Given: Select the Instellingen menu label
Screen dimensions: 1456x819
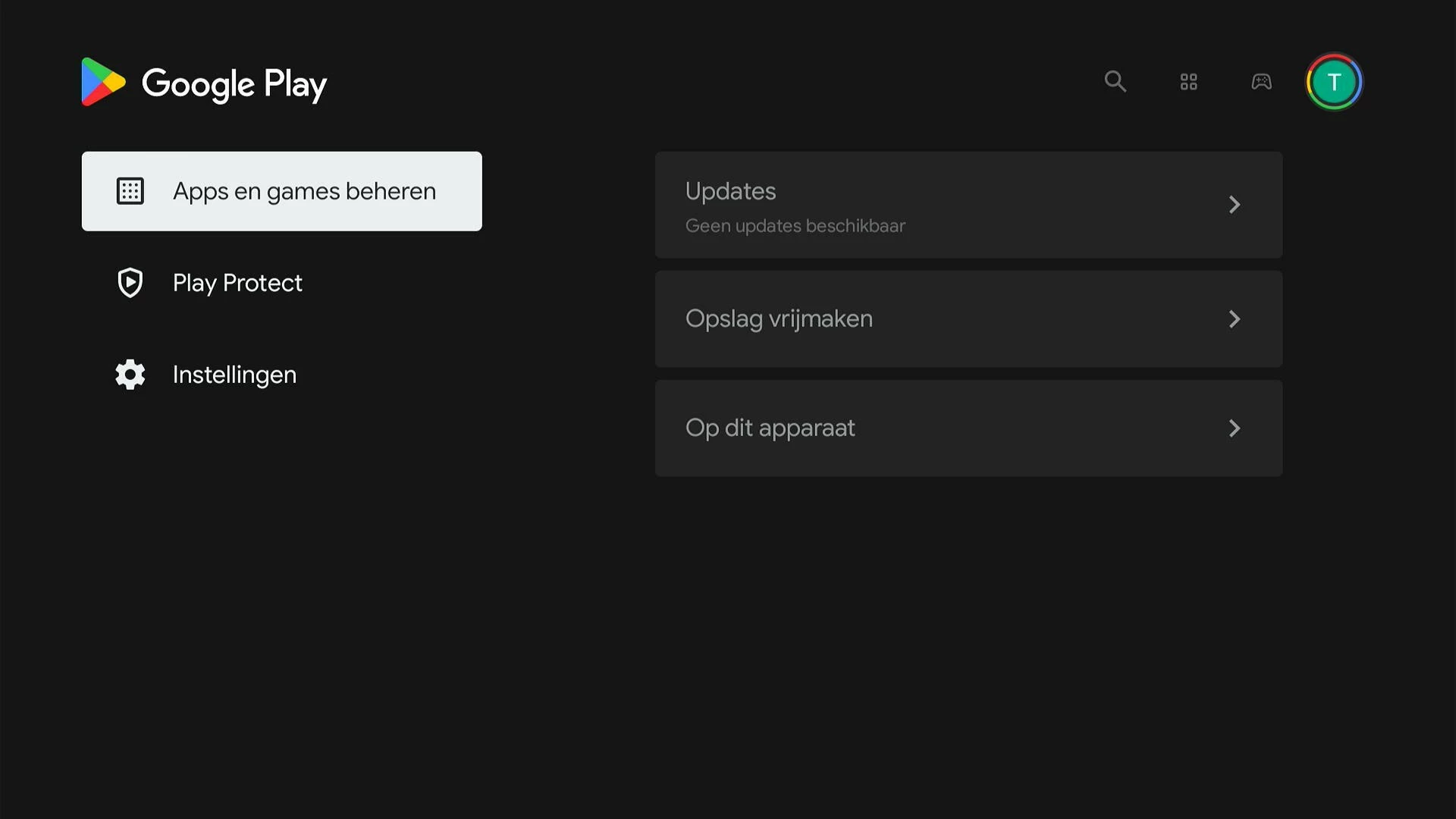Looking at the screenshot, I should (x=234, y=375).
